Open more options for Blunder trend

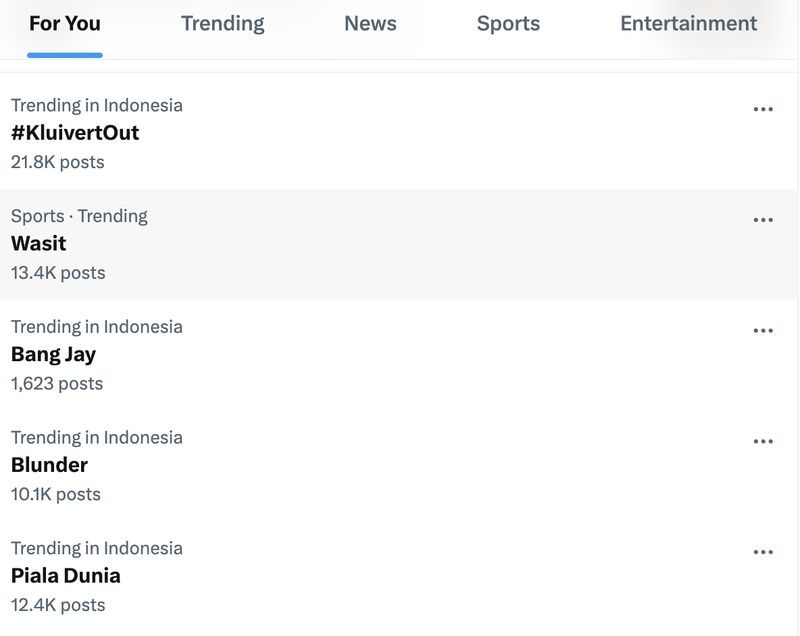click(x=763, y=442)
